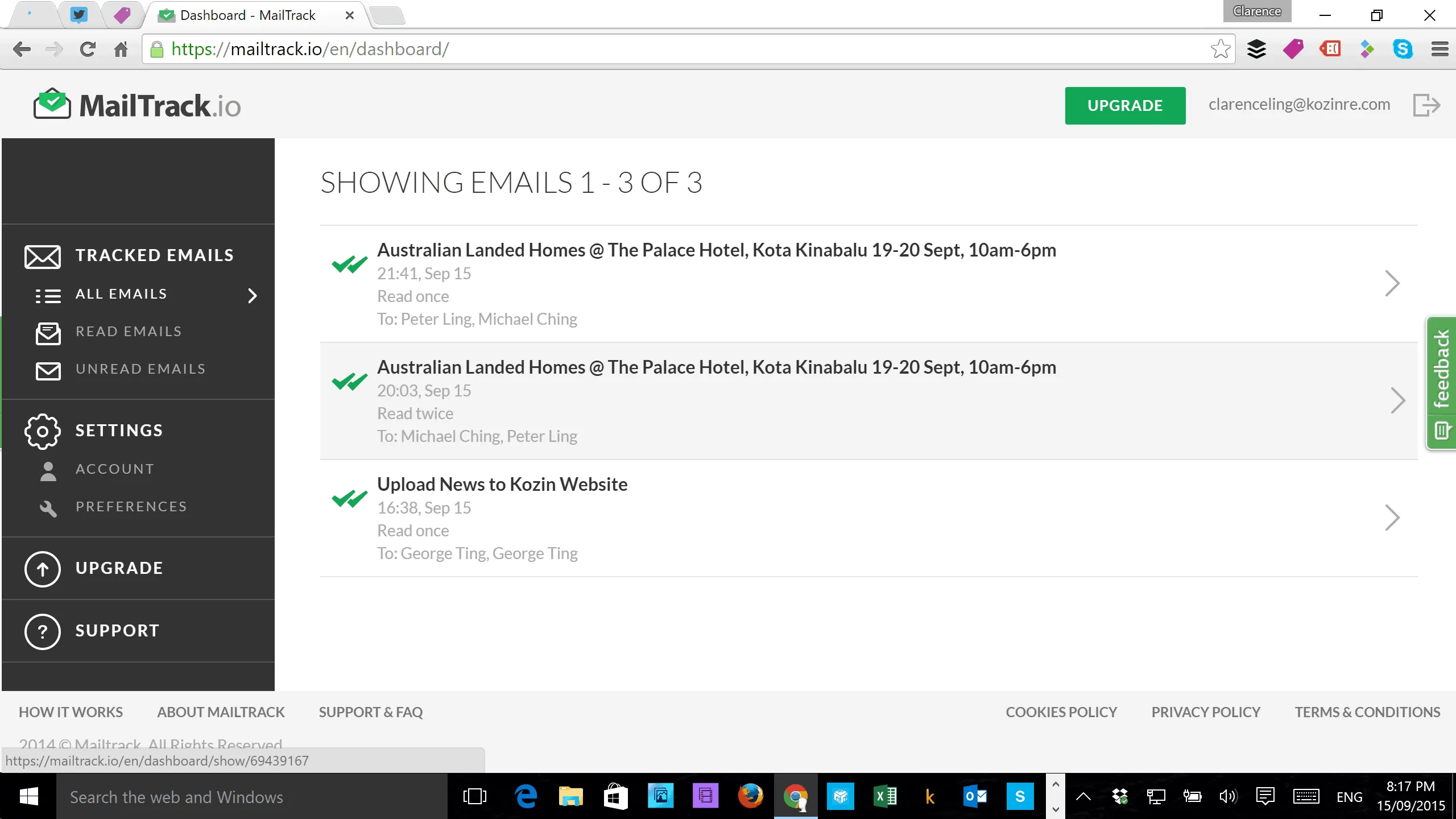Expand All Emails with the chevron arrow

(253, 296)
